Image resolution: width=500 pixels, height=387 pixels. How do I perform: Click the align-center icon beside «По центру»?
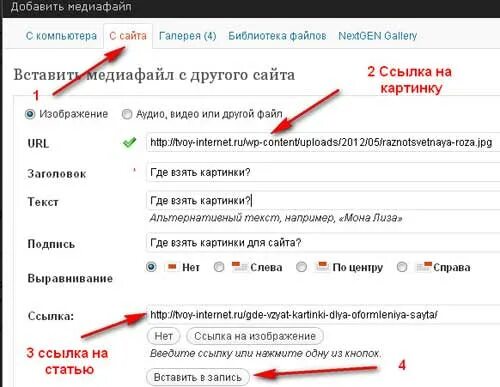coord(322,267)
